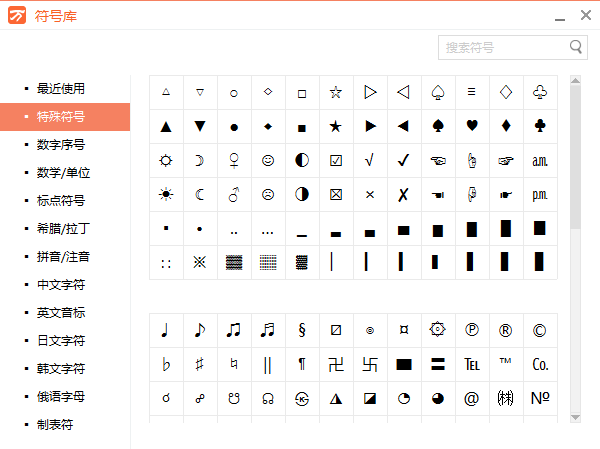Pick the sharp ♯ music symbol
The image size is (600, 449).
tap(200, 364)
